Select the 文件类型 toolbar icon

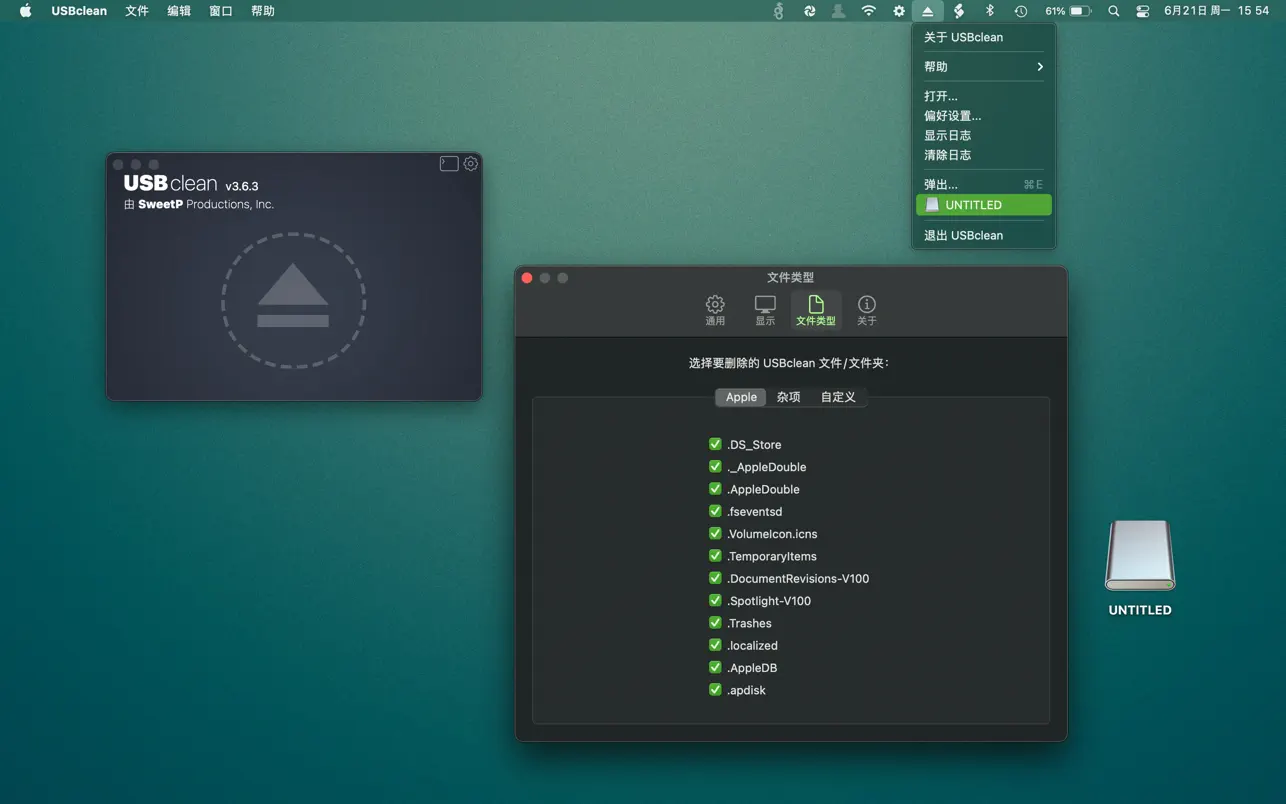(x=816, y=310)
